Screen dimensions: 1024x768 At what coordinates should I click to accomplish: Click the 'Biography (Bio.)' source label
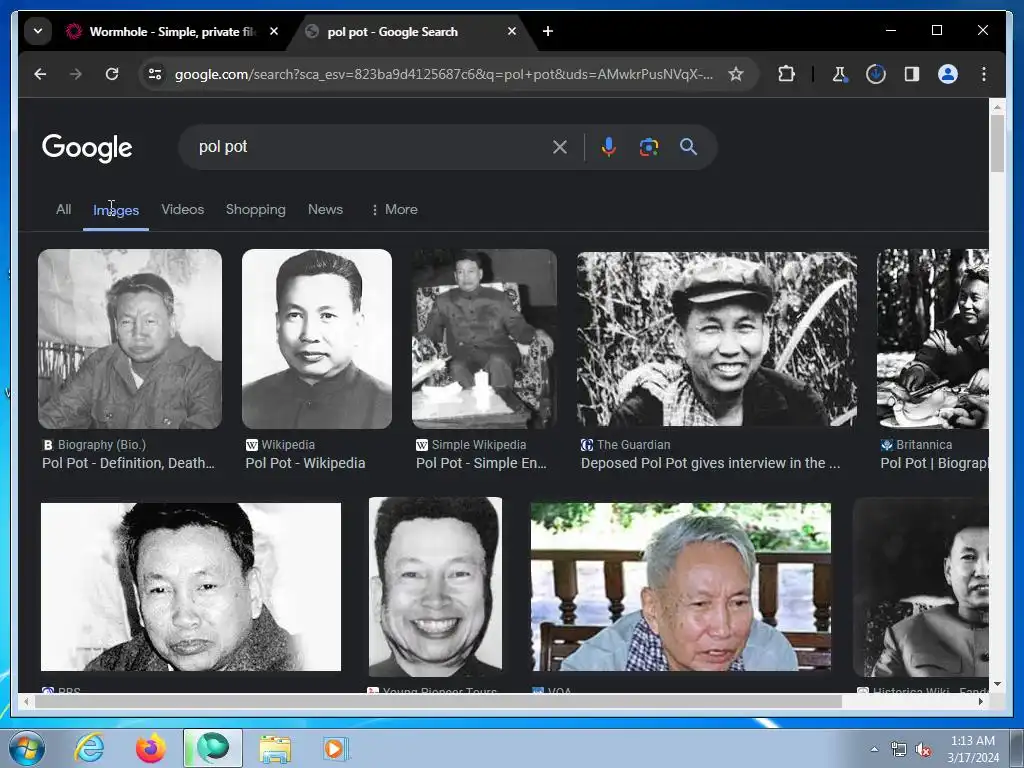pyautogui.click(x=101, y=445)
